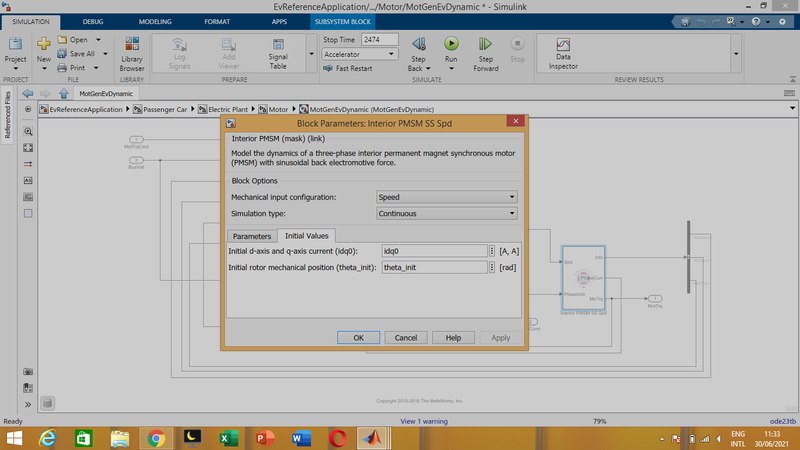The width and height of the screenshot is (800, 450).
Task: Open MATLAB from the Windows taskbar
Action: [x=372, y=438]
